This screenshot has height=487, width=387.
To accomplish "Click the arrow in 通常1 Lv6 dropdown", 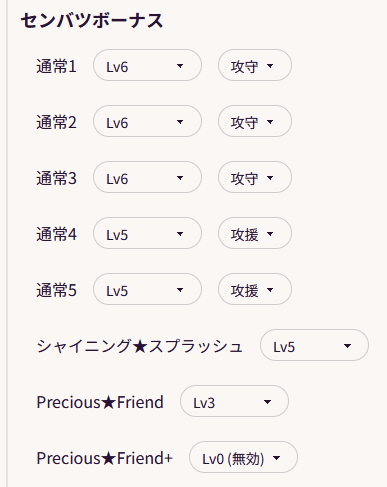I will 180,66.
